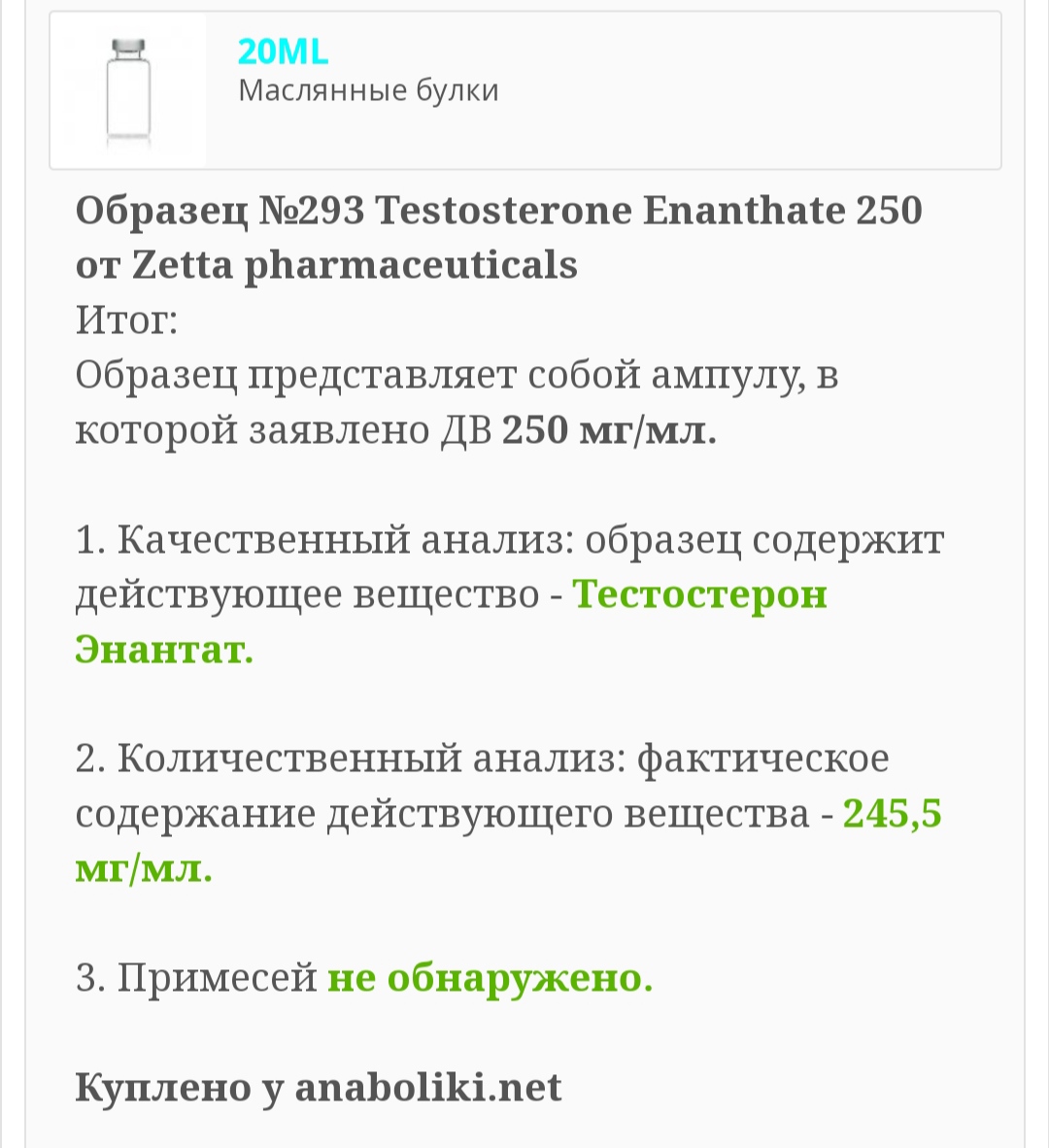Click the 'содержание действующего вещества' line
1049x1148 pixels.
point(442,813)
